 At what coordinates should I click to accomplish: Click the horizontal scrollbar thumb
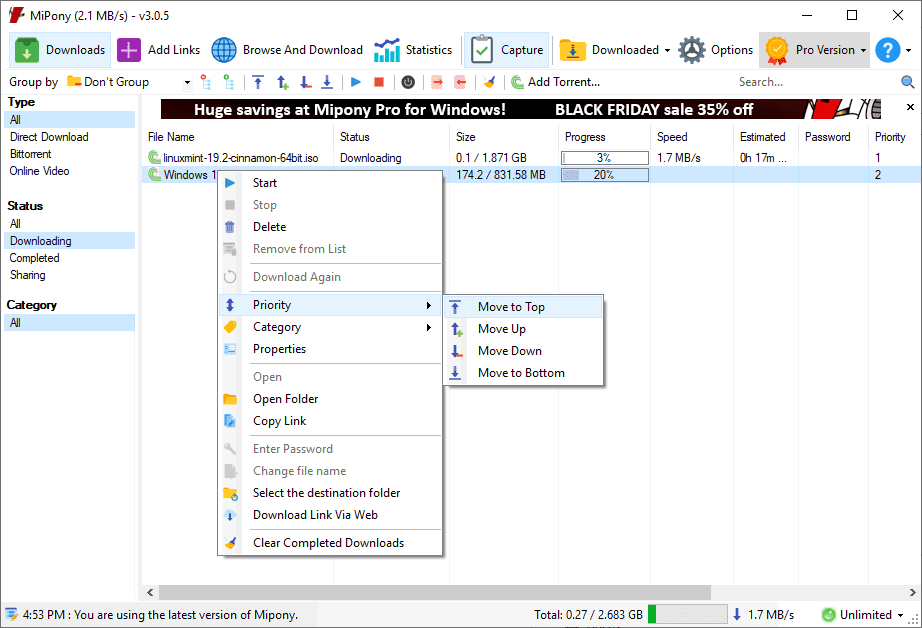point(435,592)
